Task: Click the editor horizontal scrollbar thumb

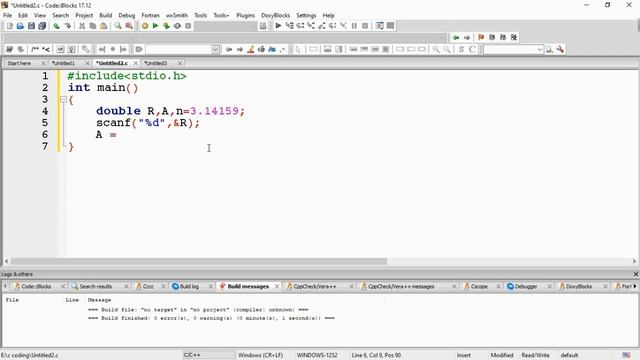Action: coord(199,261)
